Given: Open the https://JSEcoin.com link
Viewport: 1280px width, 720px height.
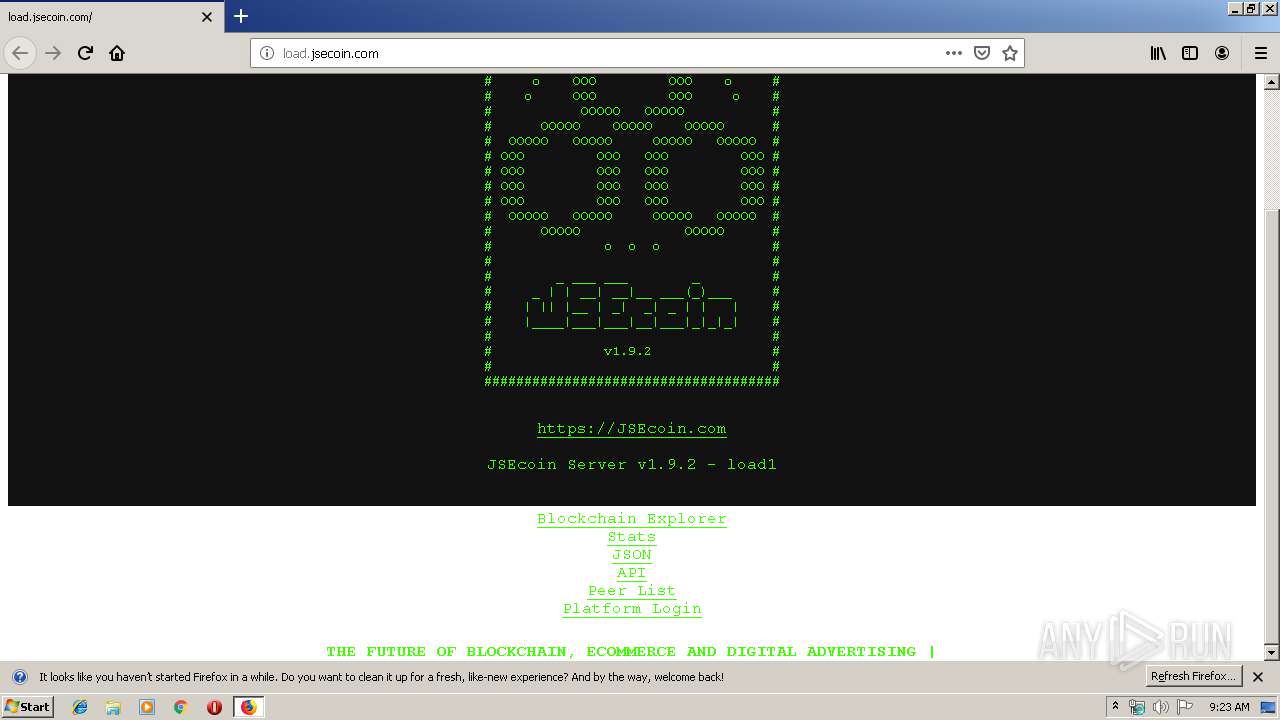Looking at the screenshot, I should point(632,428).
